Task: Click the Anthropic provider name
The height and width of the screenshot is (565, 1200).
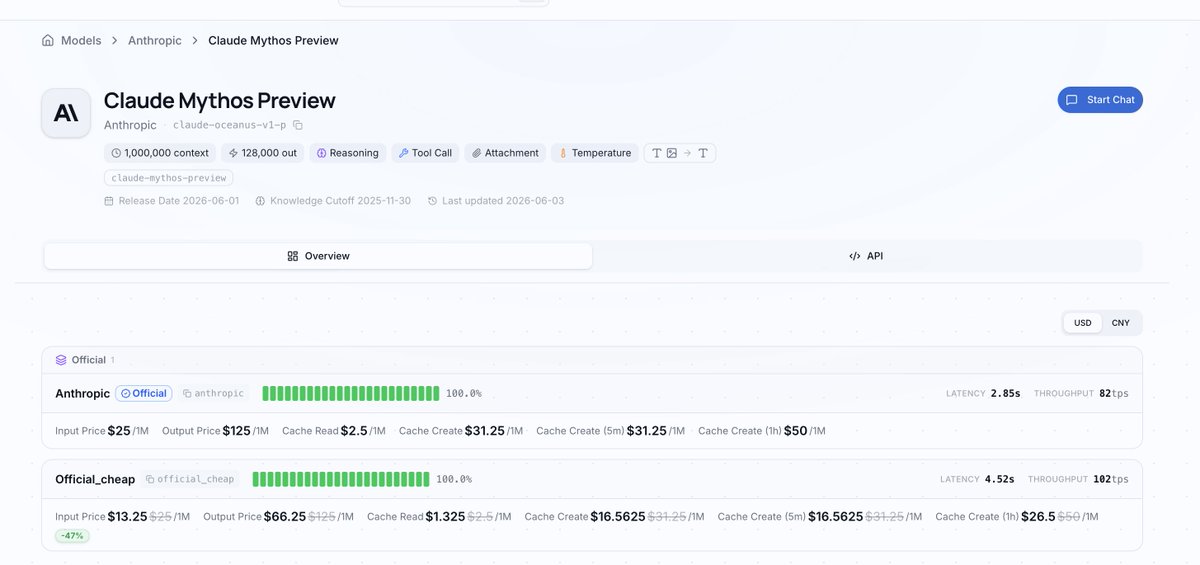Action: [x=82, y=394]
